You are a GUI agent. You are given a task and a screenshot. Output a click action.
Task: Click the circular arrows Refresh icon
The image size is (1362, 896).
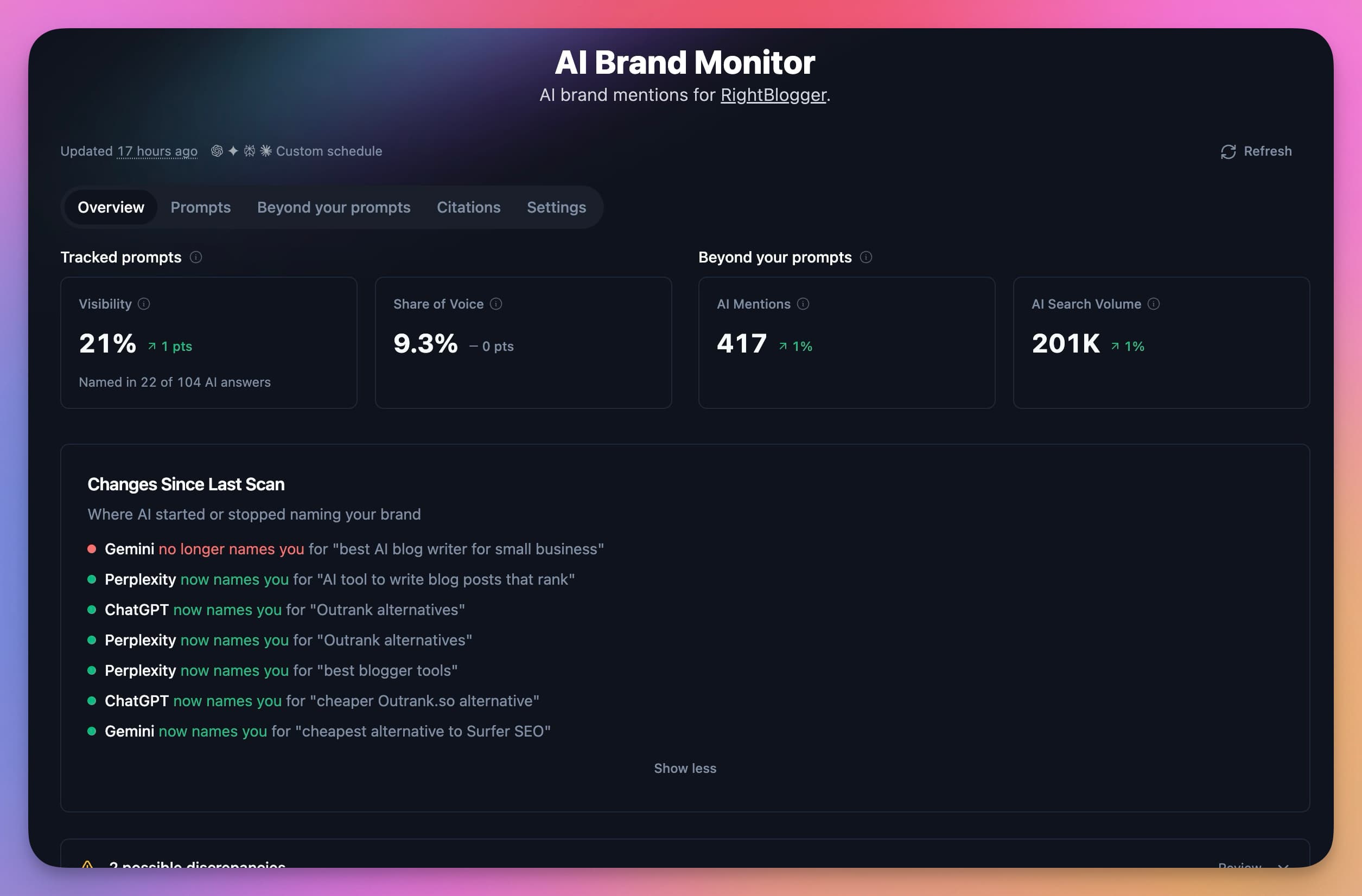click(x=1228, y=152)
